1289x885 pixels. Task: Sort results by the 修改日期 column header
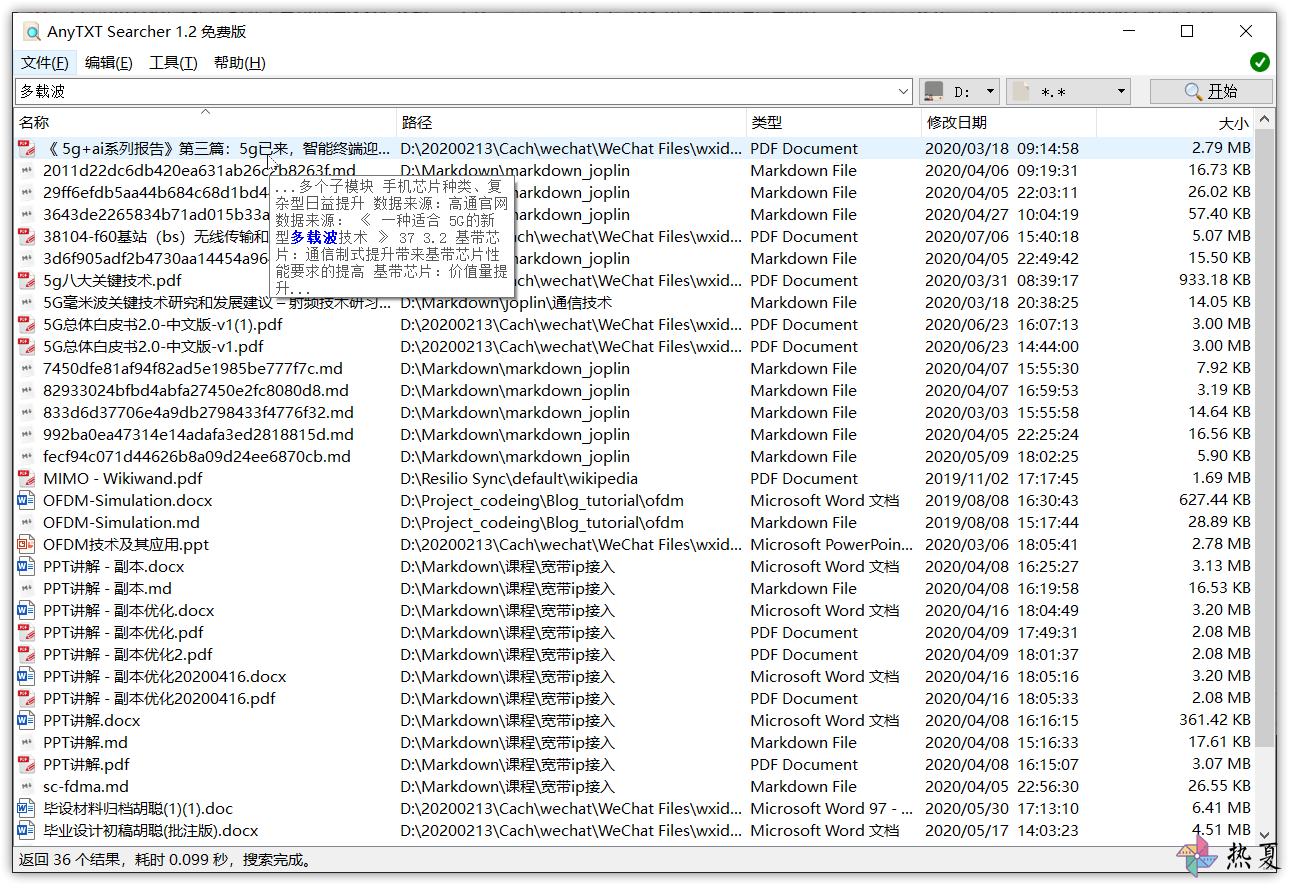1008,123
